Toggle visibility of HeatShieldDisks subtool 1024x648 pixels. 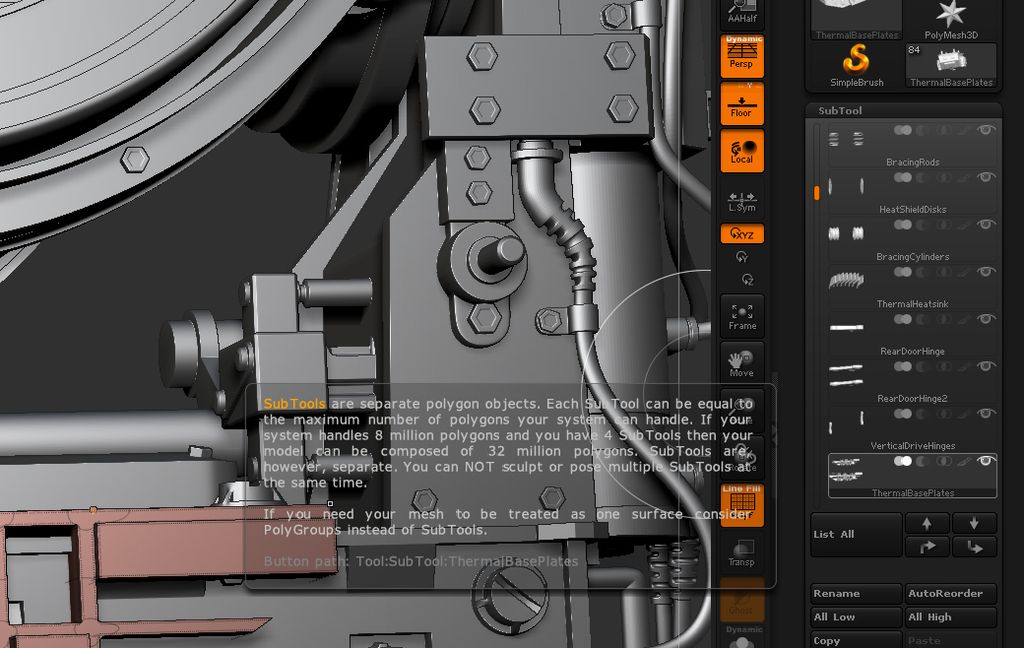(985, 178)
